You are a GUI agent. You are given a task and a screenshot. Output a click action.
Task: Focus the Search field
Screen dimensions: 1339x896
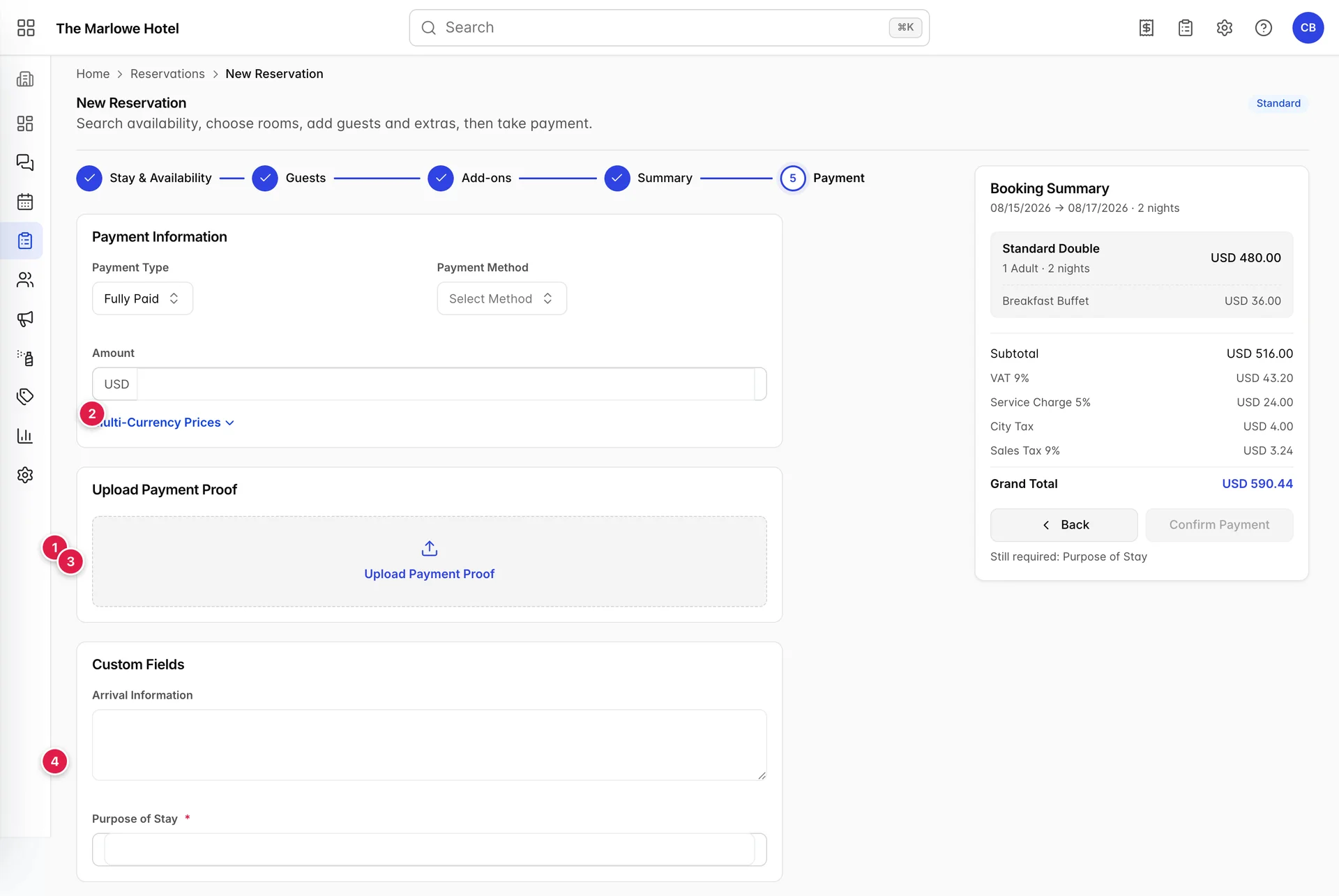(x=669, y=28)
